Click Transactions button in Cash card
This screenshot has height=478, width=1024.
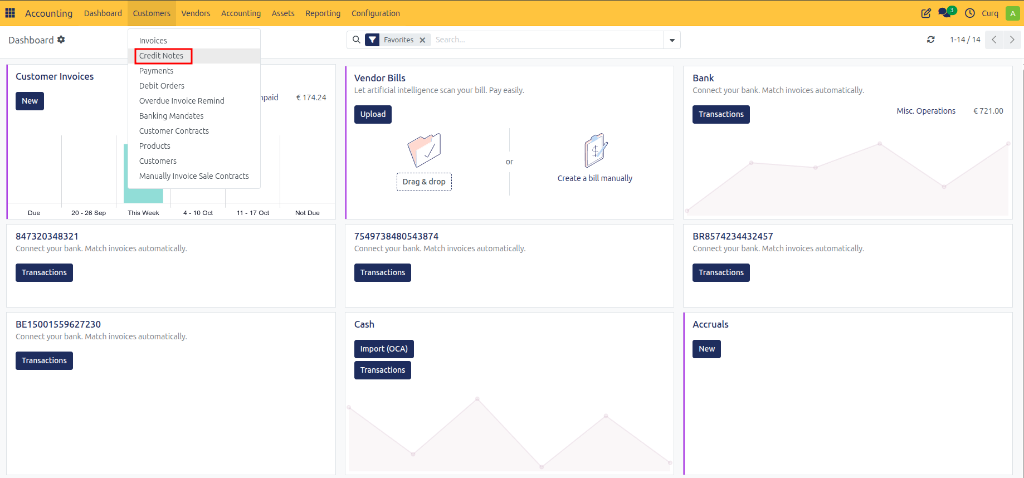click(x=383, y=370)
